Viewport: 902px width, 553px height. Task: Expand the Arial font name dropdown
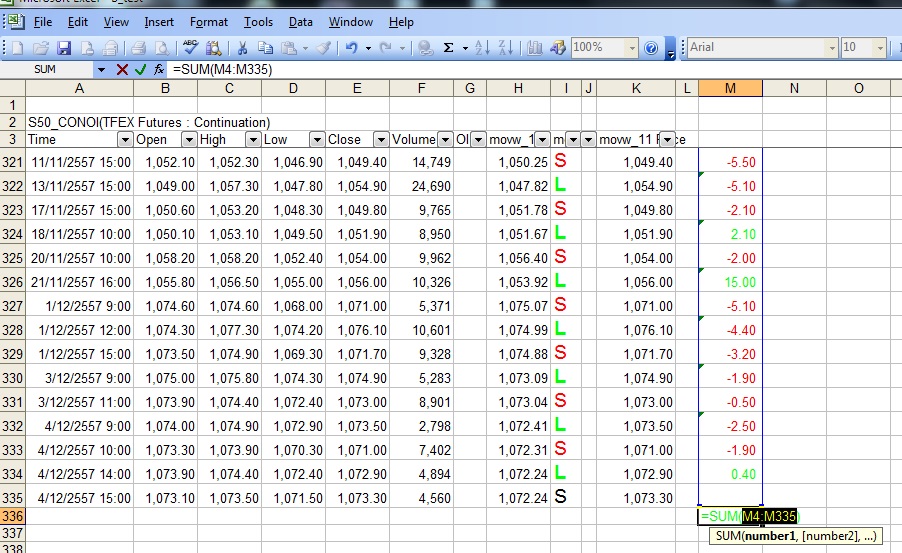(832, 48)
